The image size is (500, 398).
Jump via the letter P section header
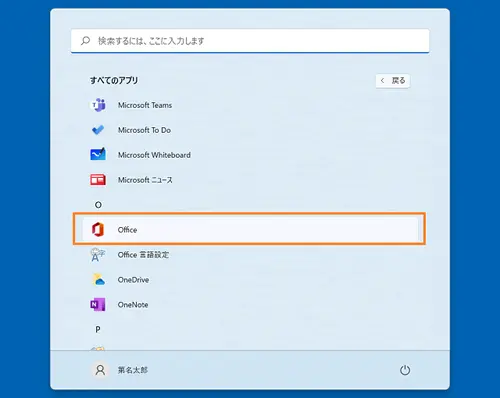[98, 329]
